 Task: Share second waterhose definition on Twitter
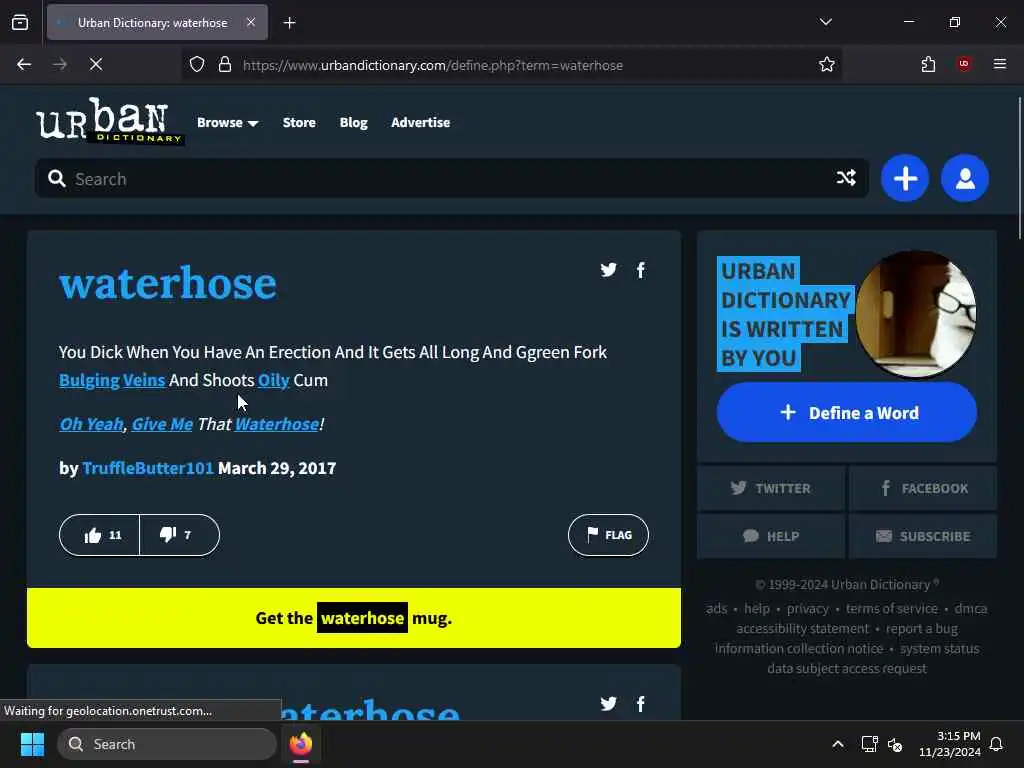point(608,703)
